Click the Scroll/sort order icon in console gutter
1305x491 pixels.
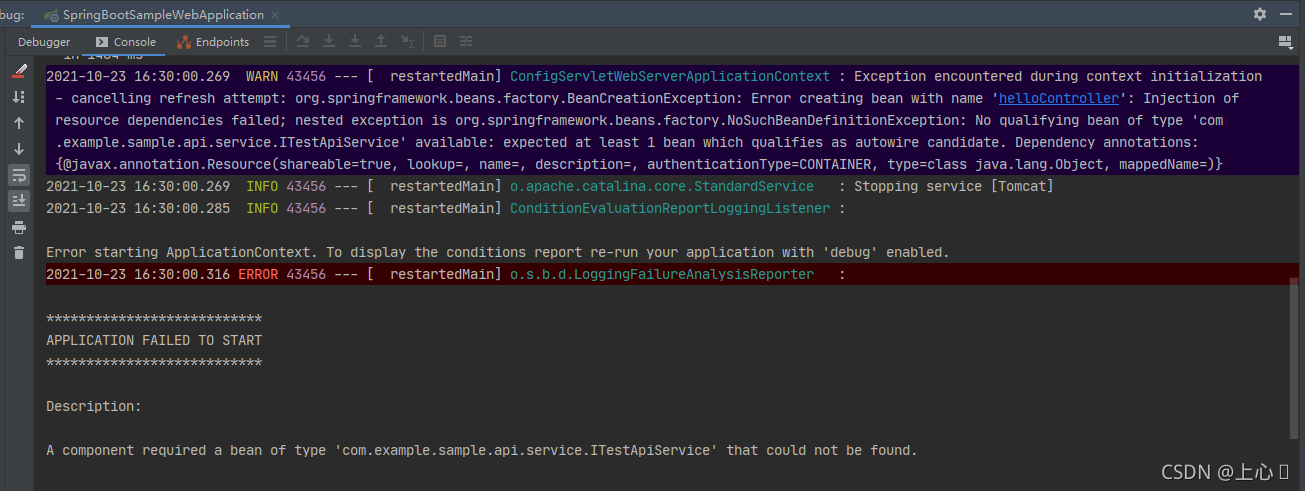pyautogui.click(x=19, y=97)
